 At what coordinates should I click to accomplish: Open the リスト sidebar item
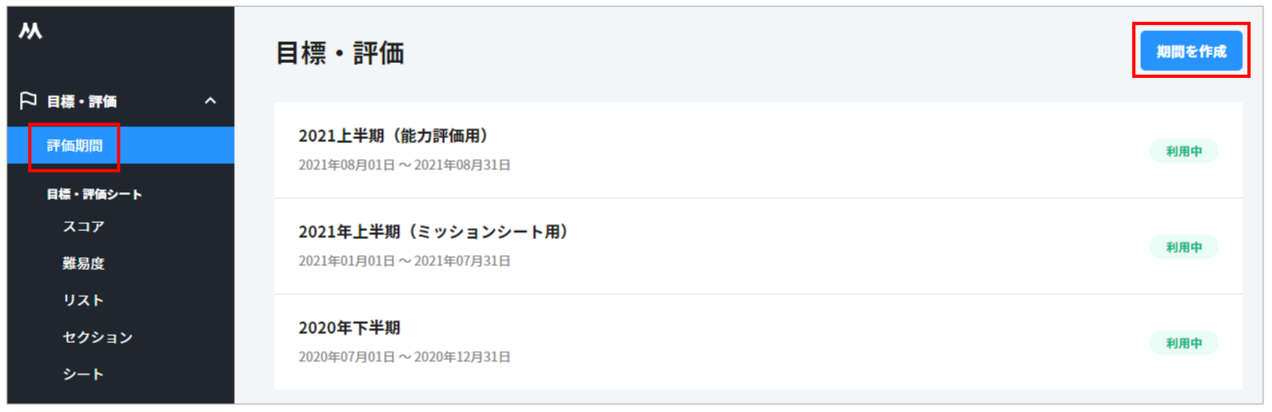click(83, 301)
